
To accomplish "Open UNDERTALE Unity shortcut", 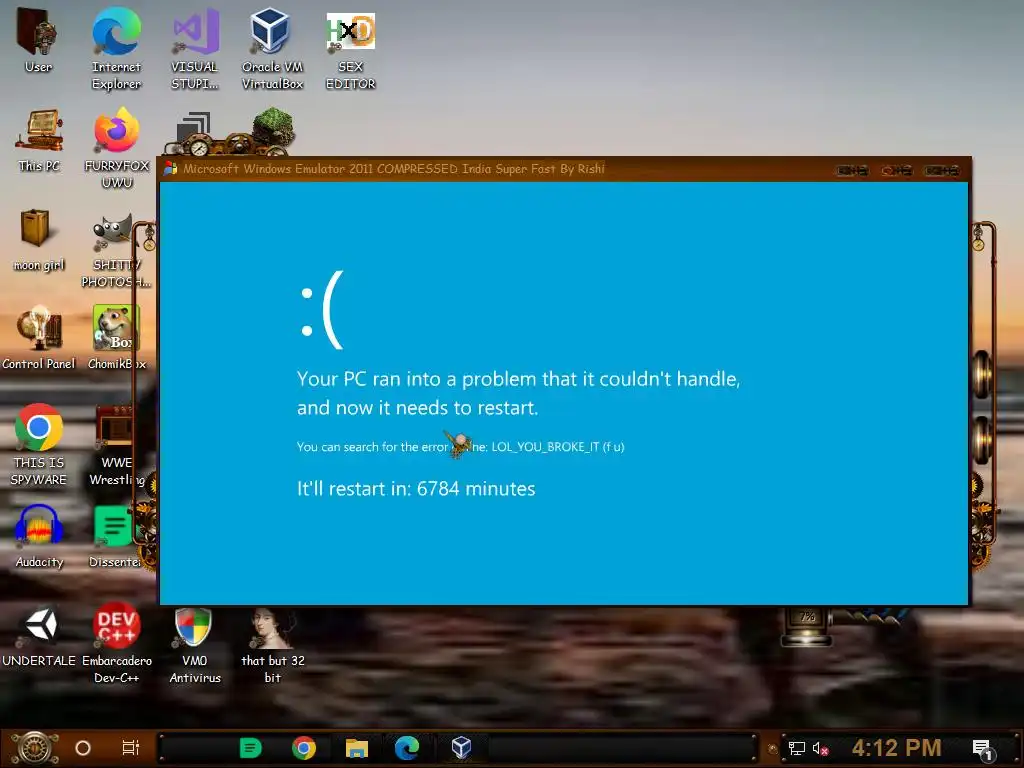I will [x=39, y=636].
